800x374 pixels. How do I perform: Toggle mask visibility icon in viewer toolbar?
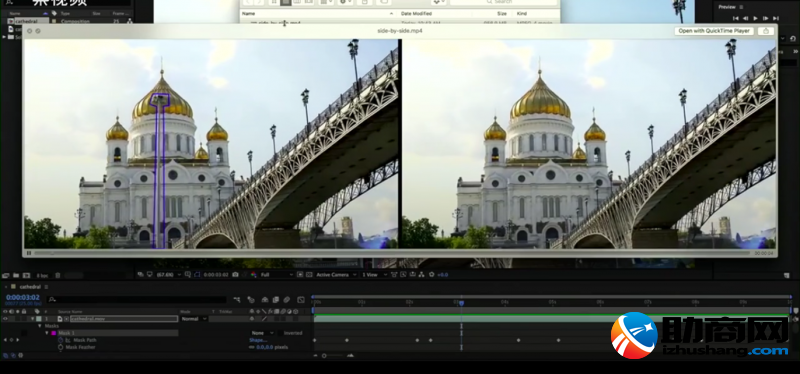point(197,275)
